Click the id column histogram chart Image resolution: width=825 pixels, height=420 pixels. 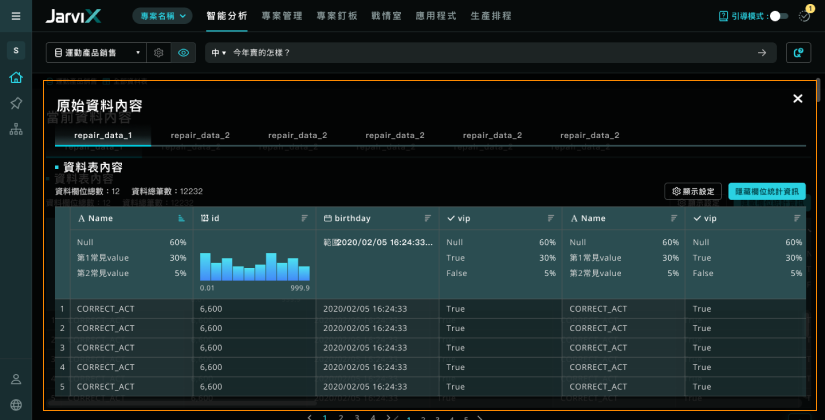tap(255, 267)
